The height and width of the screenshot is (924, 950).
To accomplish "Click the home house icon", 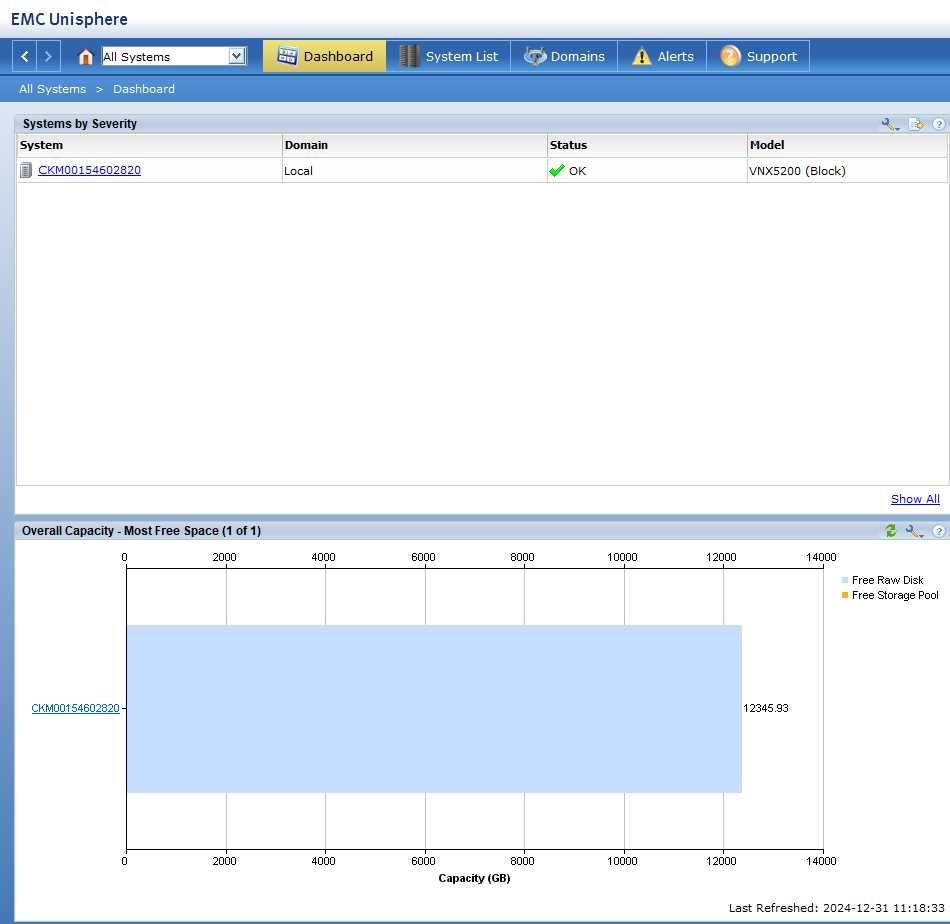I will (x=85, y=56).
